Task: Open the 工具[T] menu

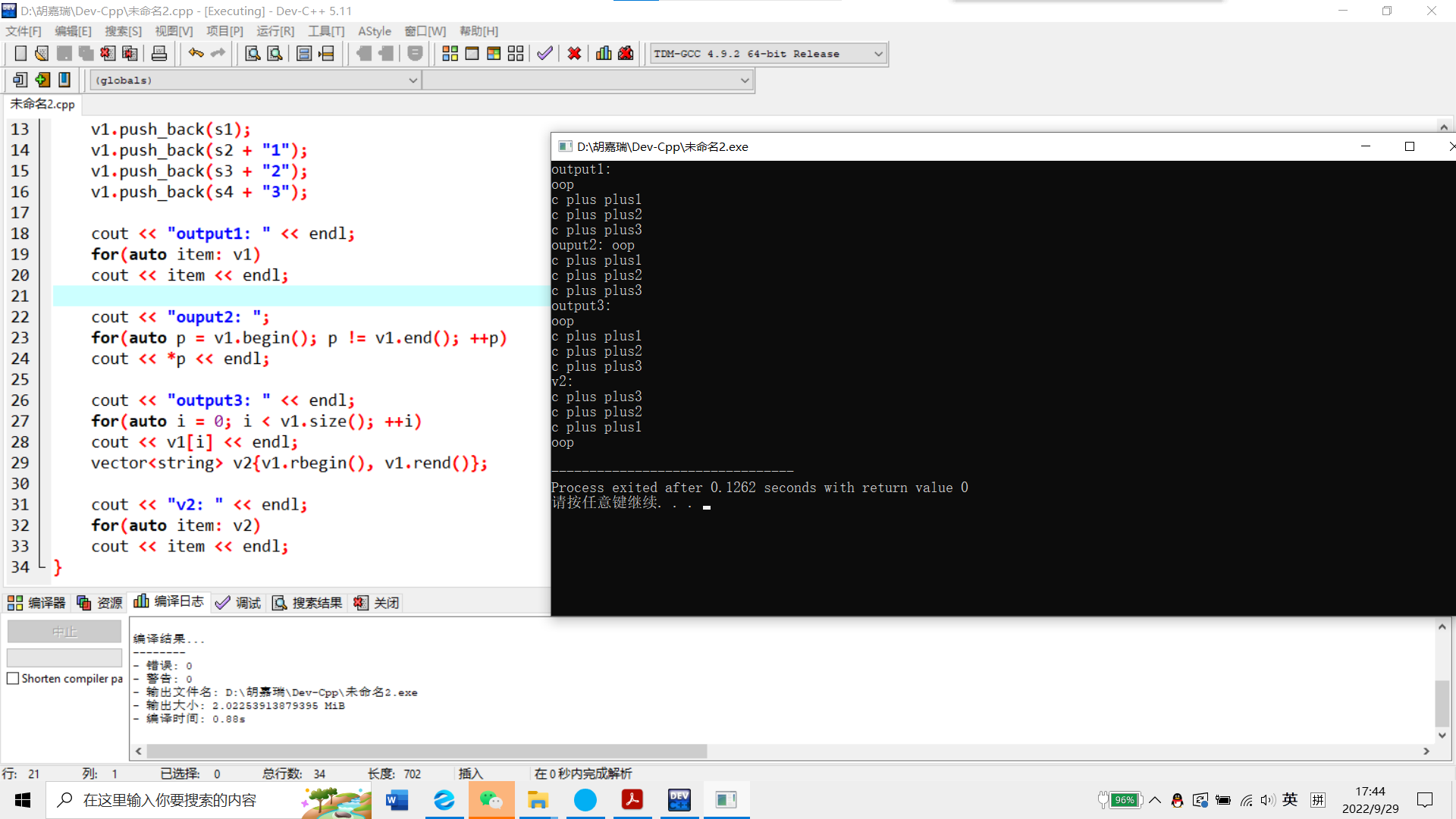Action: click(x=326, y=31)
